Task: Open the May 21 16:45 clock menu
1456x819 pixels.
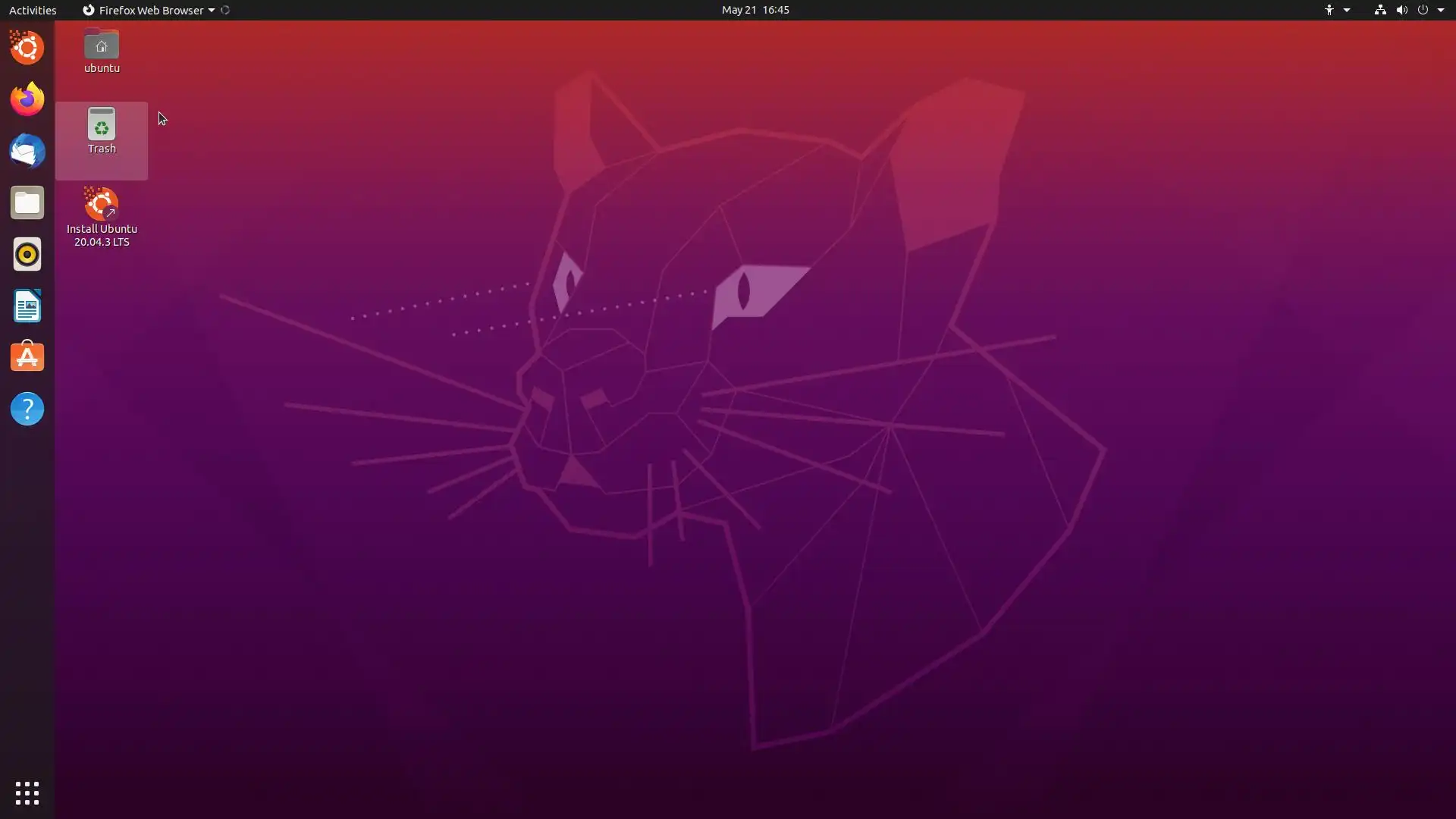Action: 755,10
